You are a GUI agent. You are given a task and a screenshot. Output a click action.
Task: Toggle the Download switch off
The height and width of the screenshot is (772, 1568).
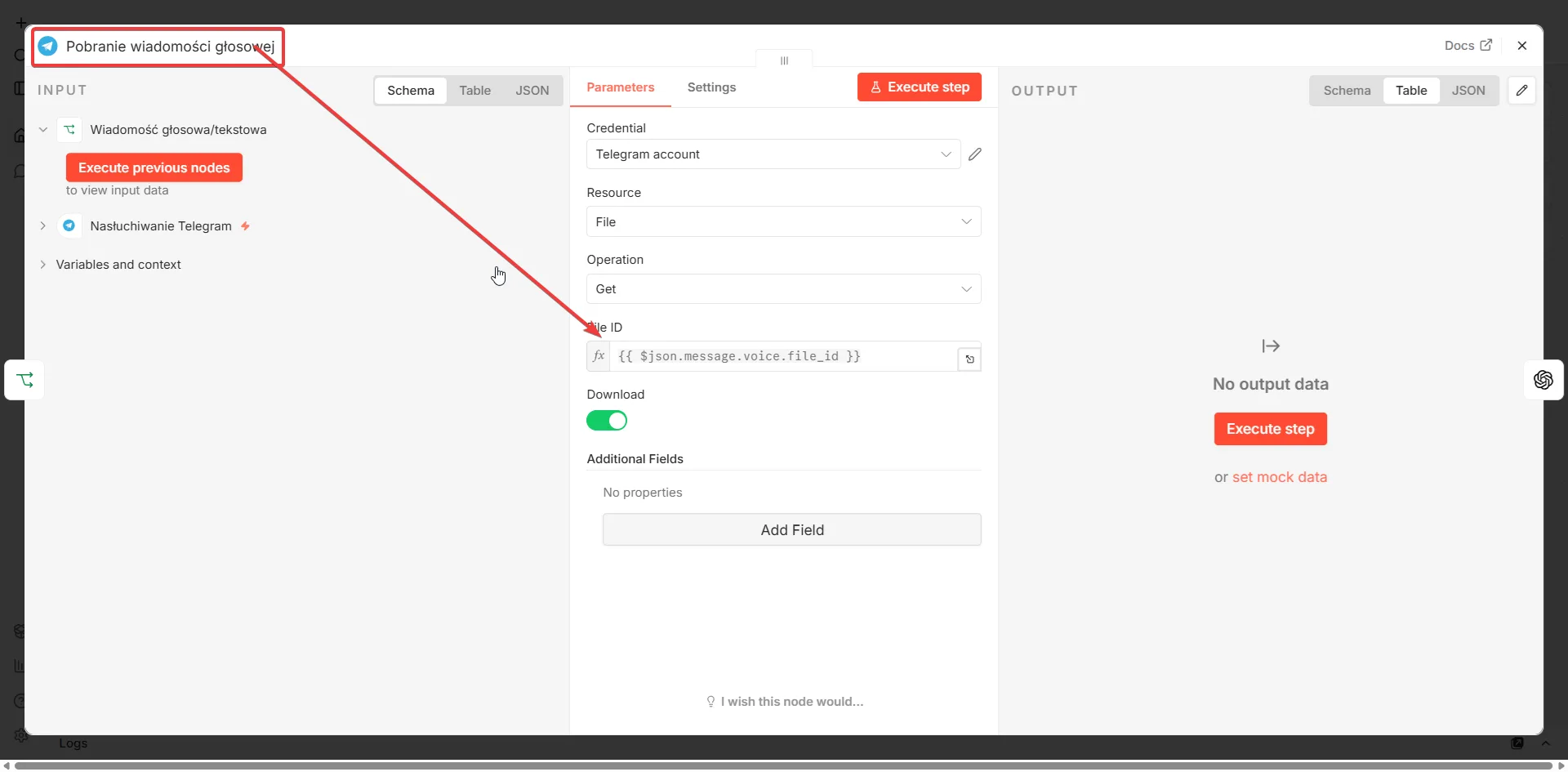607,421
